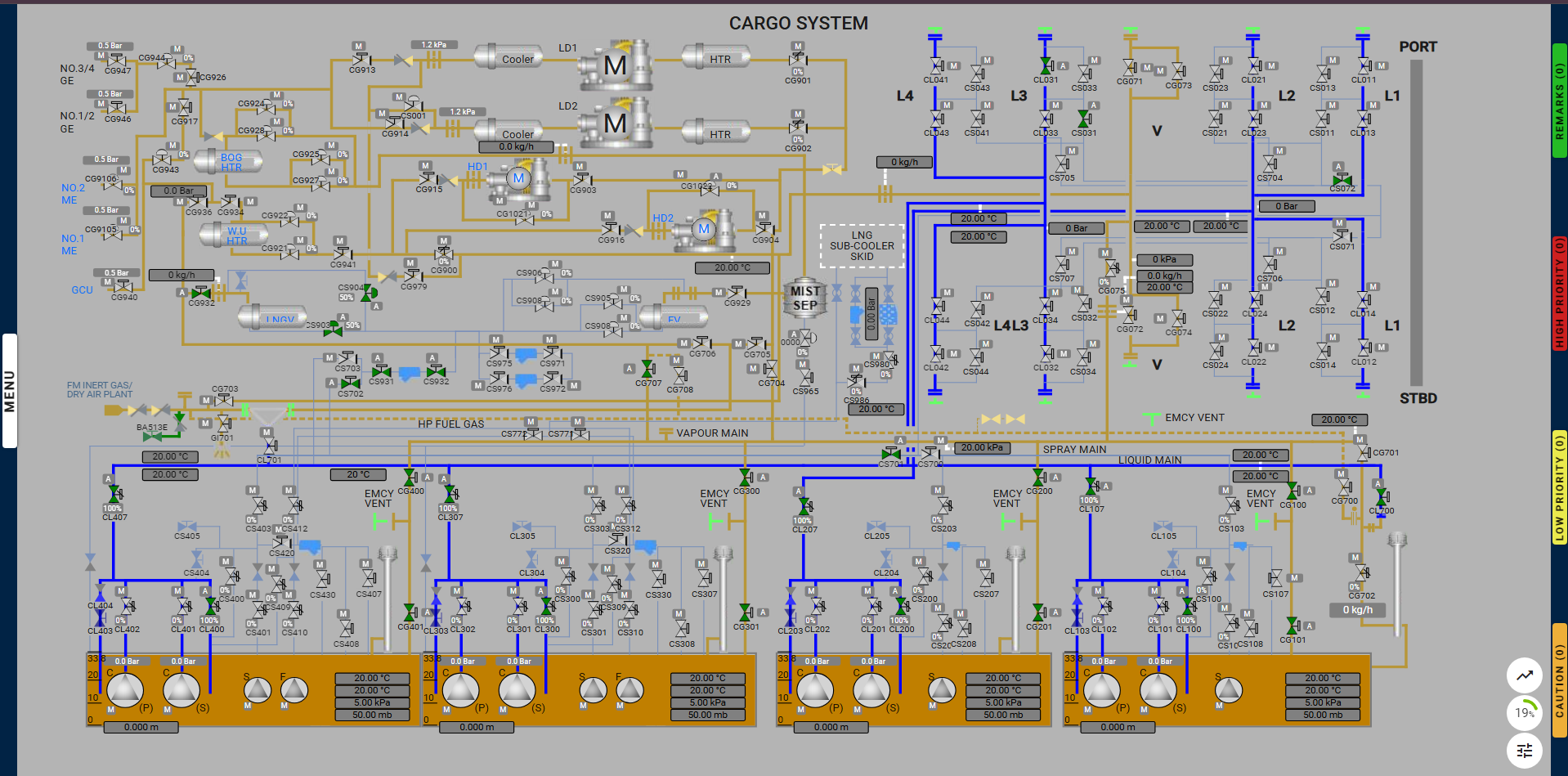Image resolution: width=1568 pixels, height=776 pixels.
Task: Open the trend chart icon button
Action: point(1524,675)
